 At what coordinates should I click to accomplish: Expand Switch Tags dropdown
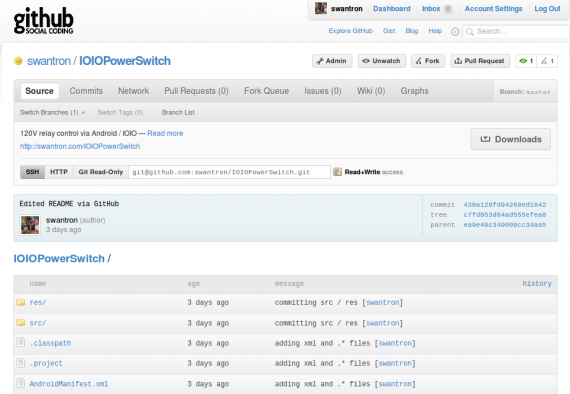tap(120, 113)
